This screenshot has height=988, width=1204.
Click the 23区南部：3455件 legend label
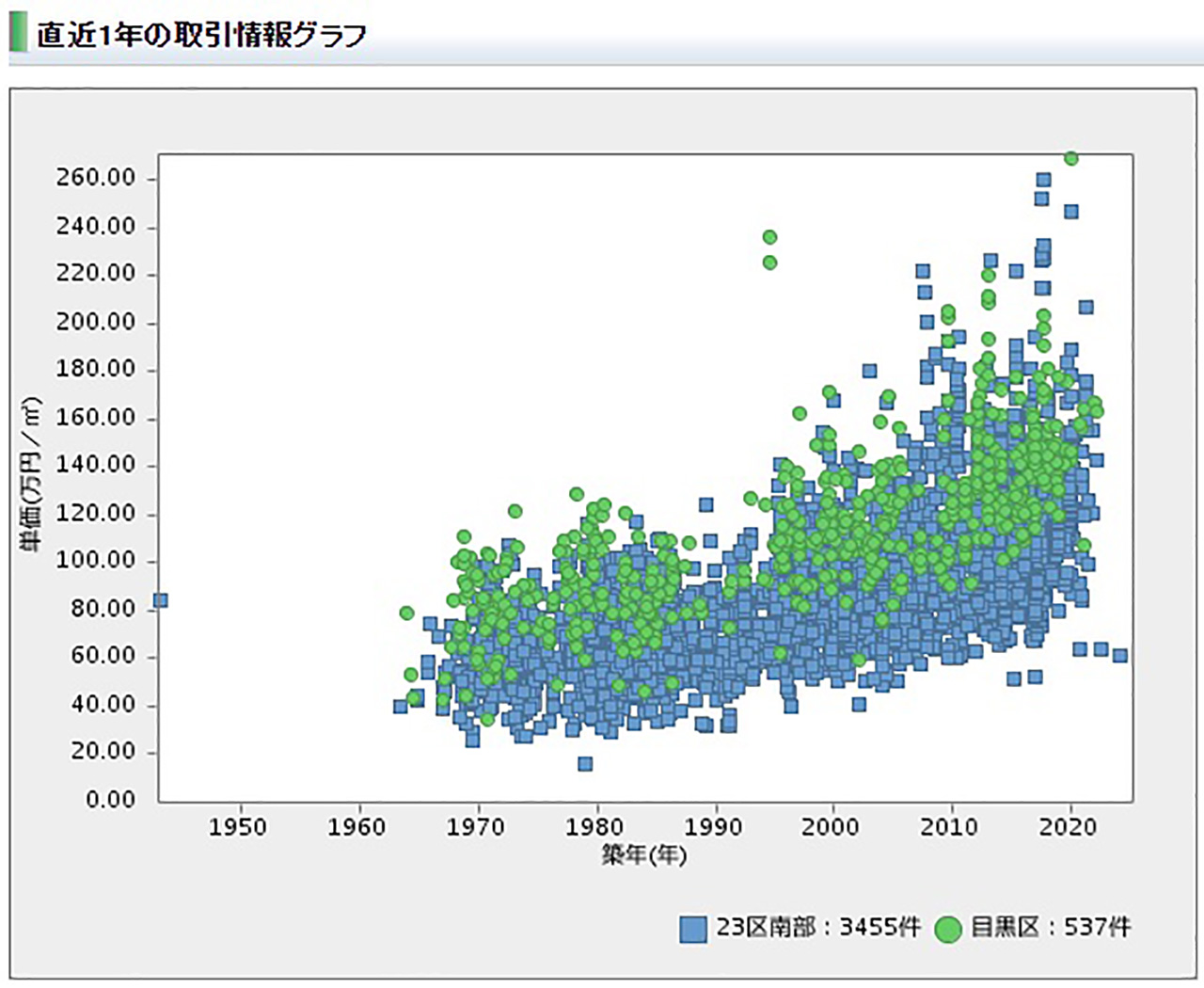tap(817, 928)
